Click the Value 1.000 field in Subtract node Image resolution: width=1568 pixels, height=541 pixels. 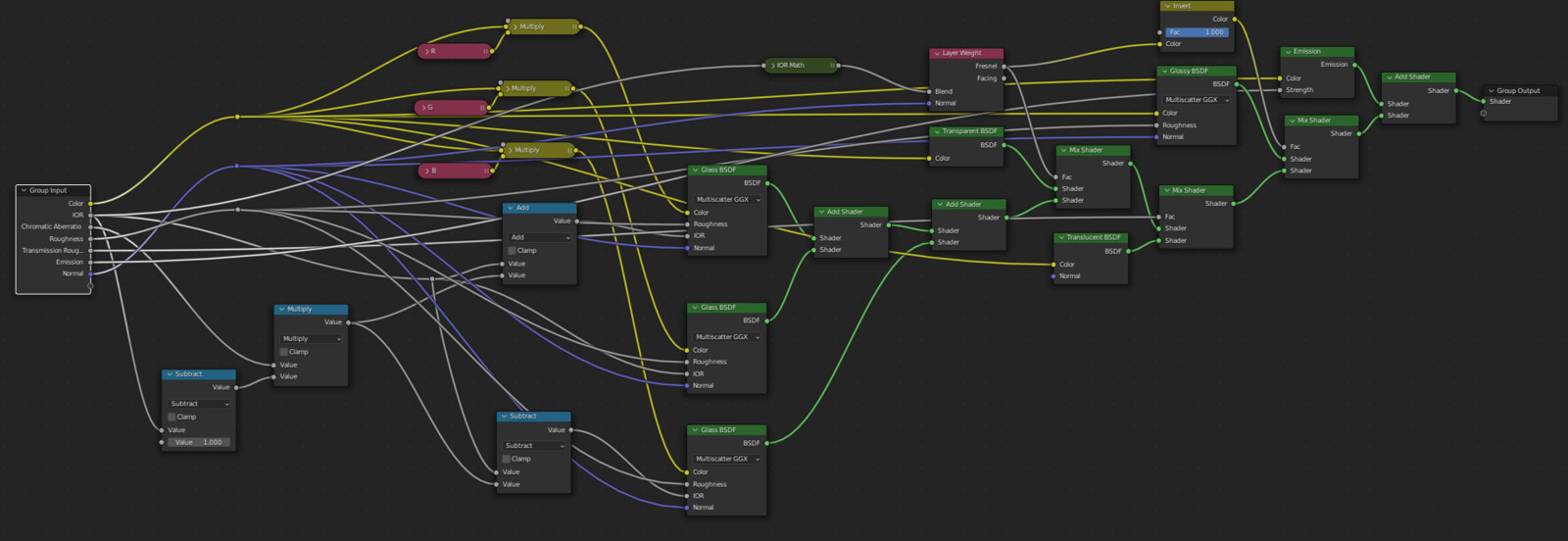click(x=199, y=442)
